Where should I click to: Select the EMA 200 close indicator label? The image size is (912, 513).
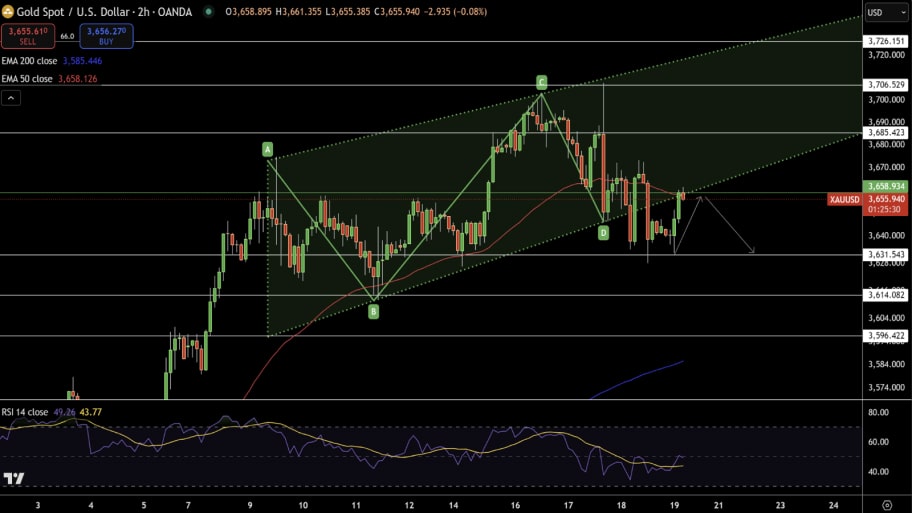pos(30,60)
